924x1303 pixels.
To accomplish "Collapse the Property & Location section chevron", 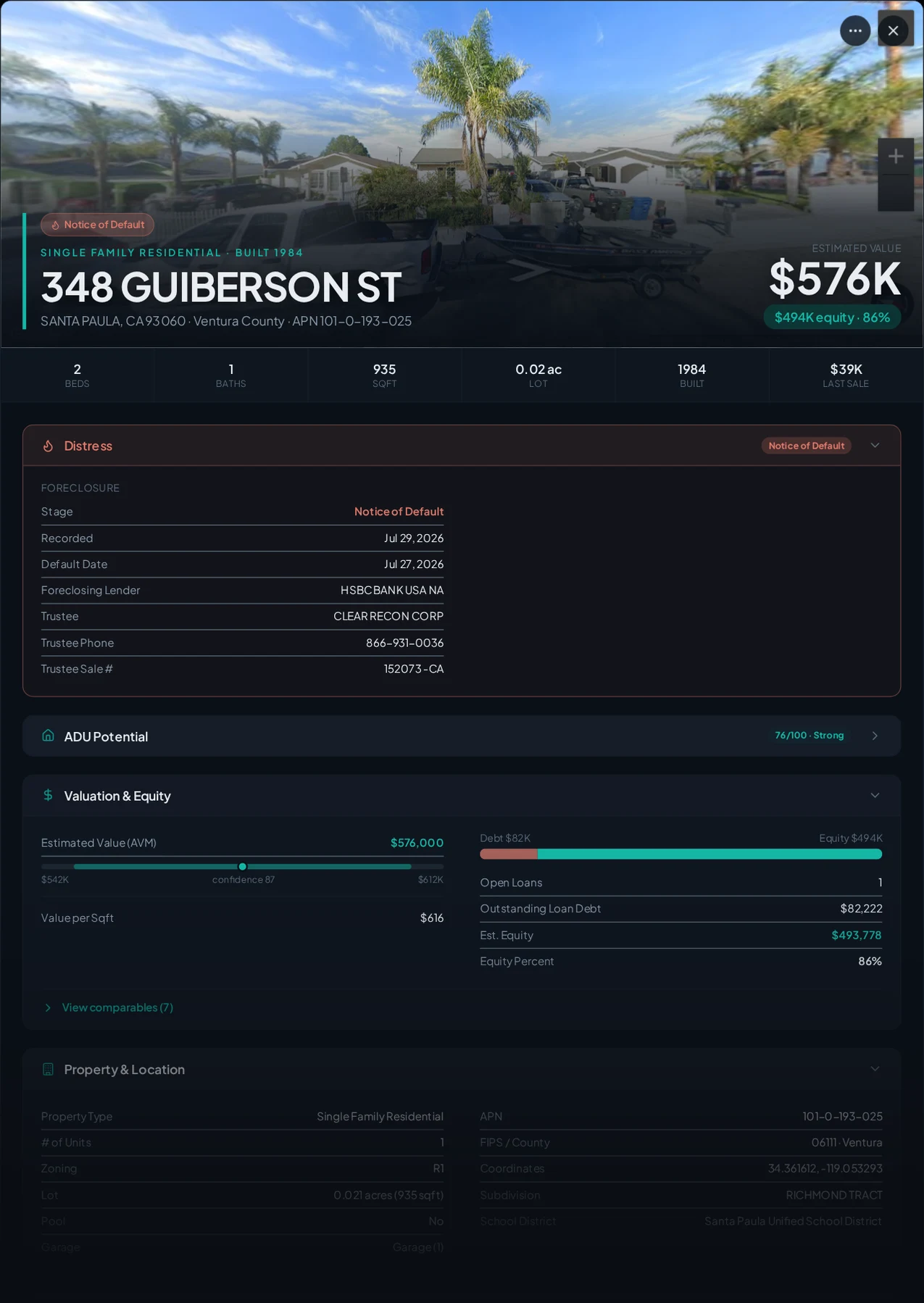I will pyautogui.click(x=875, y=1069).
